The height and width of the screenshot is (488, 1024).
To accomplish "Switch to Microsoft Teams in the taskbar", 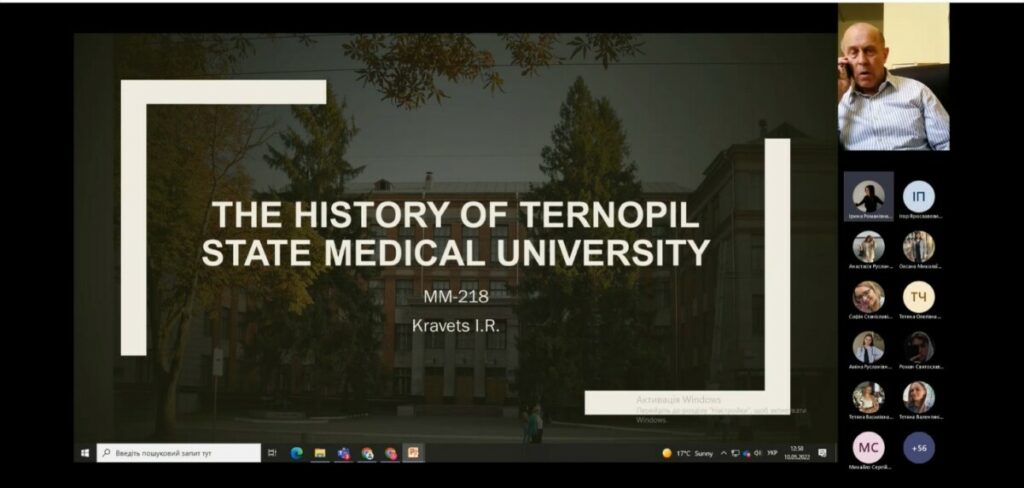I will [344, 453].
